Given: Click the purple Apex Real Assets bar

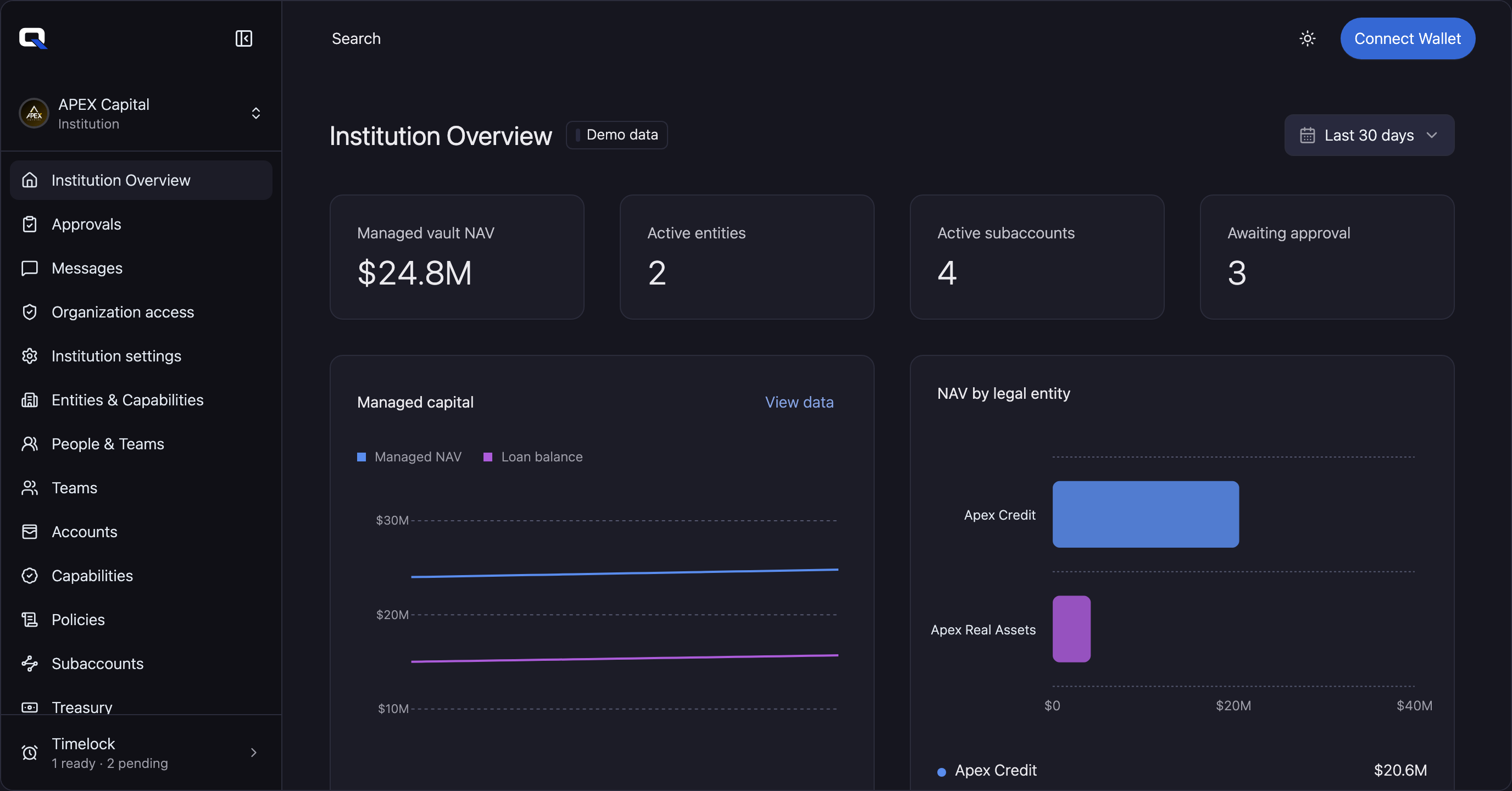Looking at the screenshot, I should coord(1071,629).
